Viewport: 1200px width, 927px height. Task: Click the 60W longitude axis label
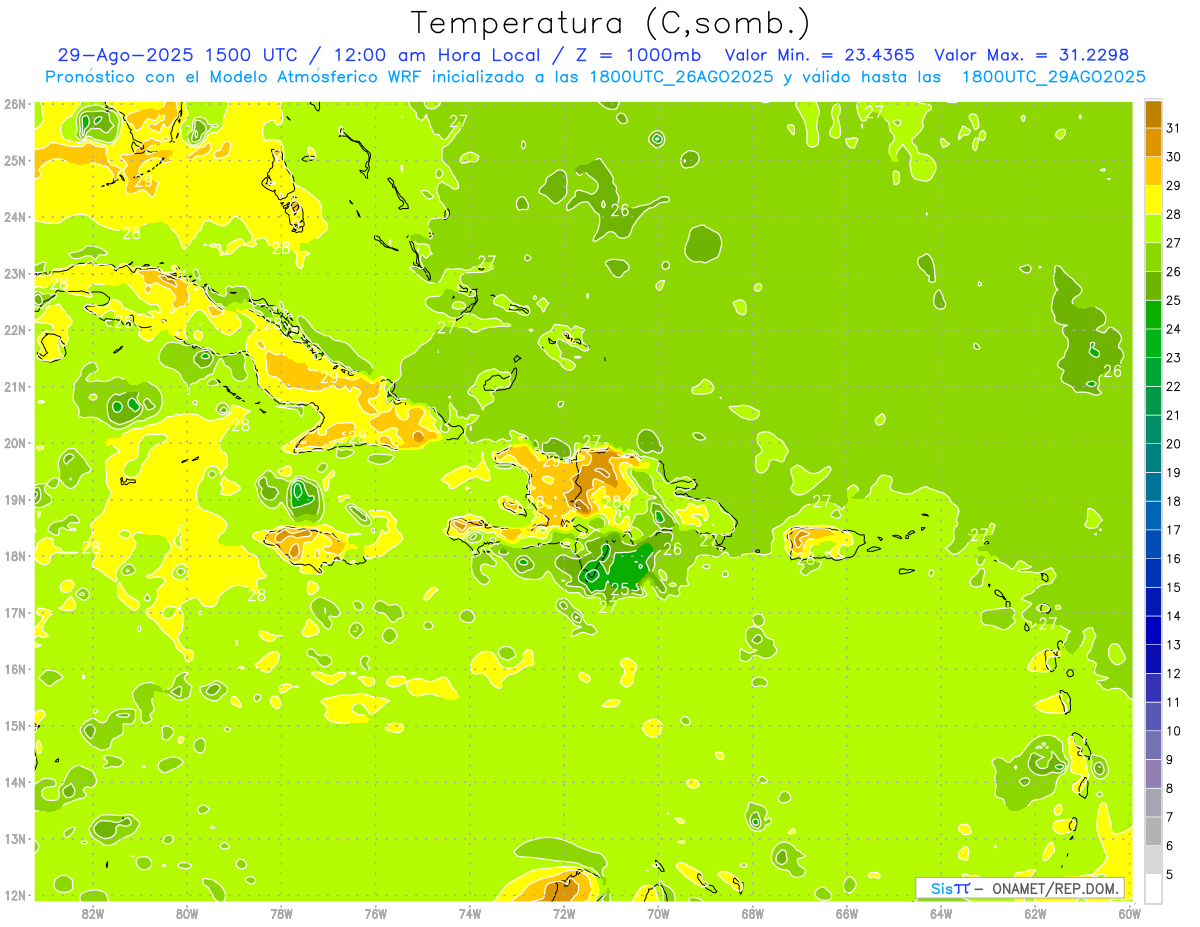pyautogui.click(x=1129, y=913)
